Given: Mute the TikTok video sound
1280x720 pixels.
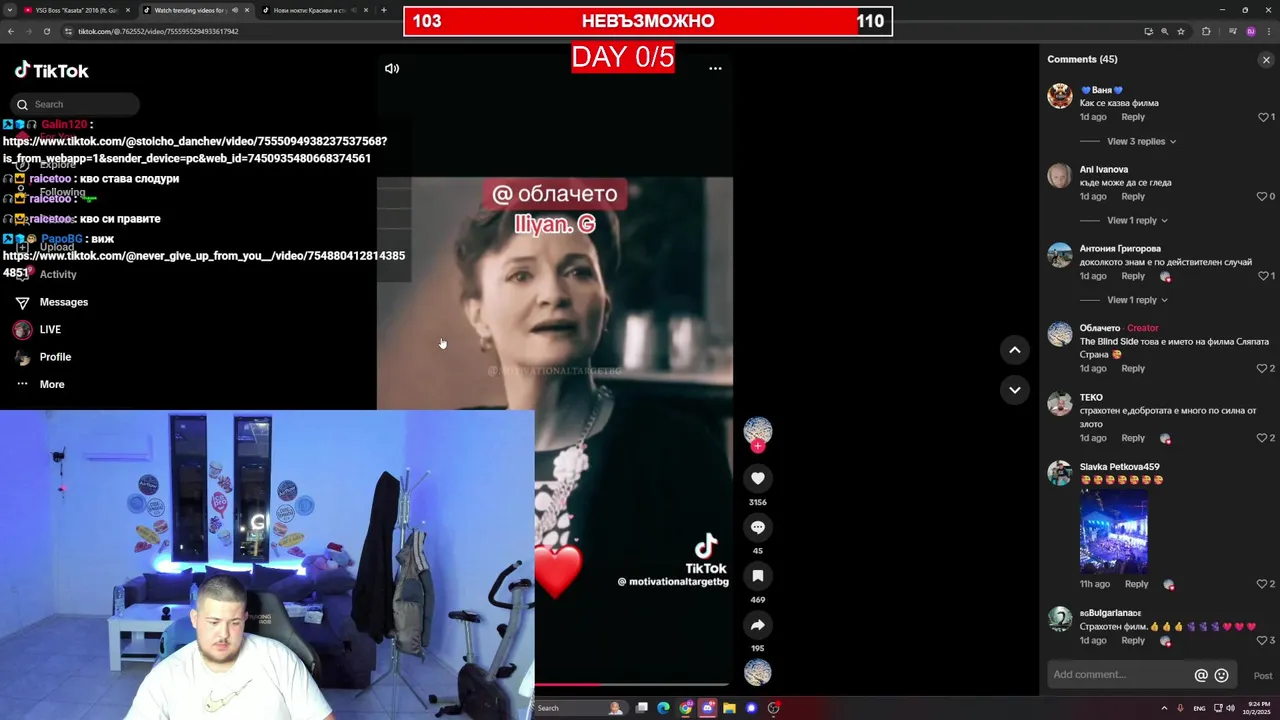Looking at the screenshot, I should click(x=392, y=69).
